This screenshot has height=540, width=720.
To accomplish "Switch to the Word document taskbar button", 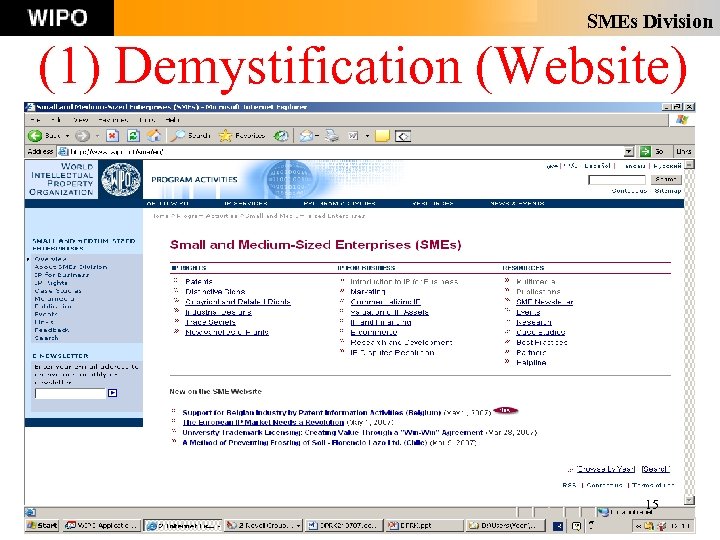I will pos(344,525).
